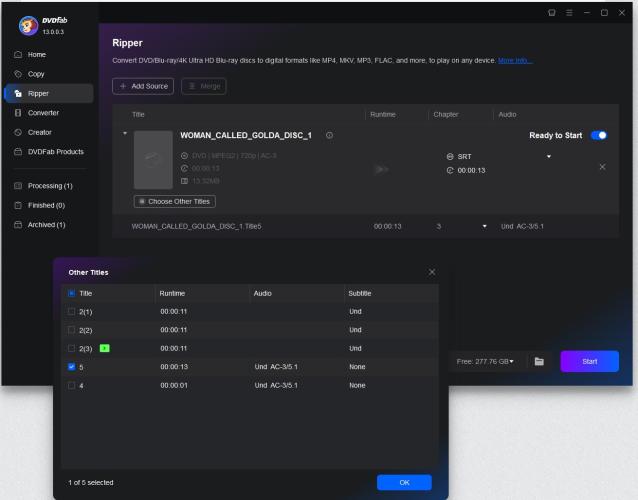This screenshot has width=638, height=500.
Task: Click the Audio header in Other Titles
Action: coord(262,293)
